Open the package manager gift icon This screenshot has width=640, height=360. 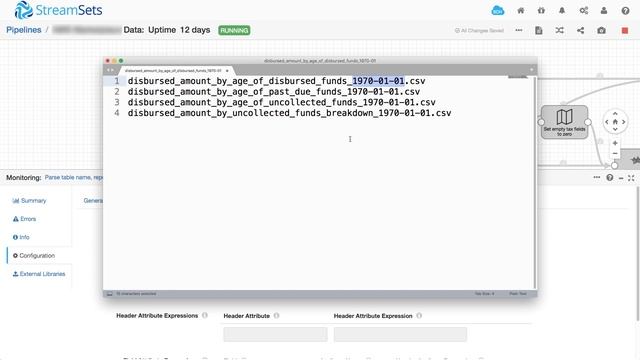pyautogui.click(x=541, y=11)
